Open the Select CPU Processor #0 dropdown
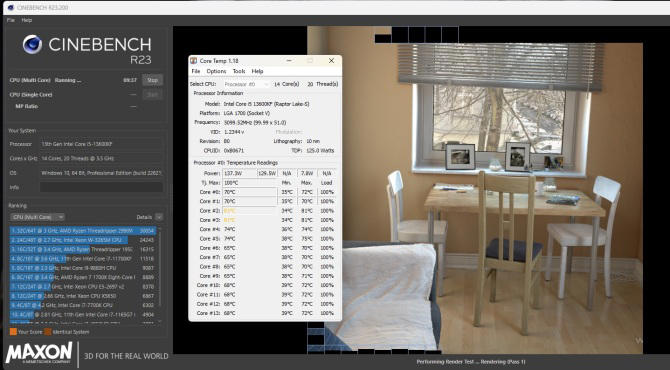 (x=246, y=84)
